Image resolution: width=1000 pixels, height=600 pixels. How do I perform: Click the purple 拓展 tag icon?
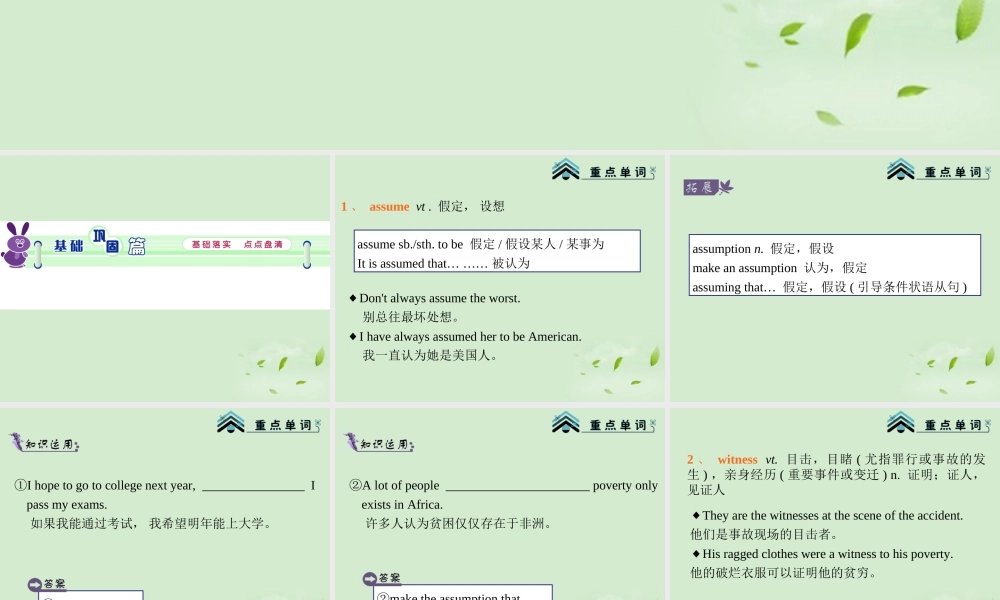pos(708,187)
